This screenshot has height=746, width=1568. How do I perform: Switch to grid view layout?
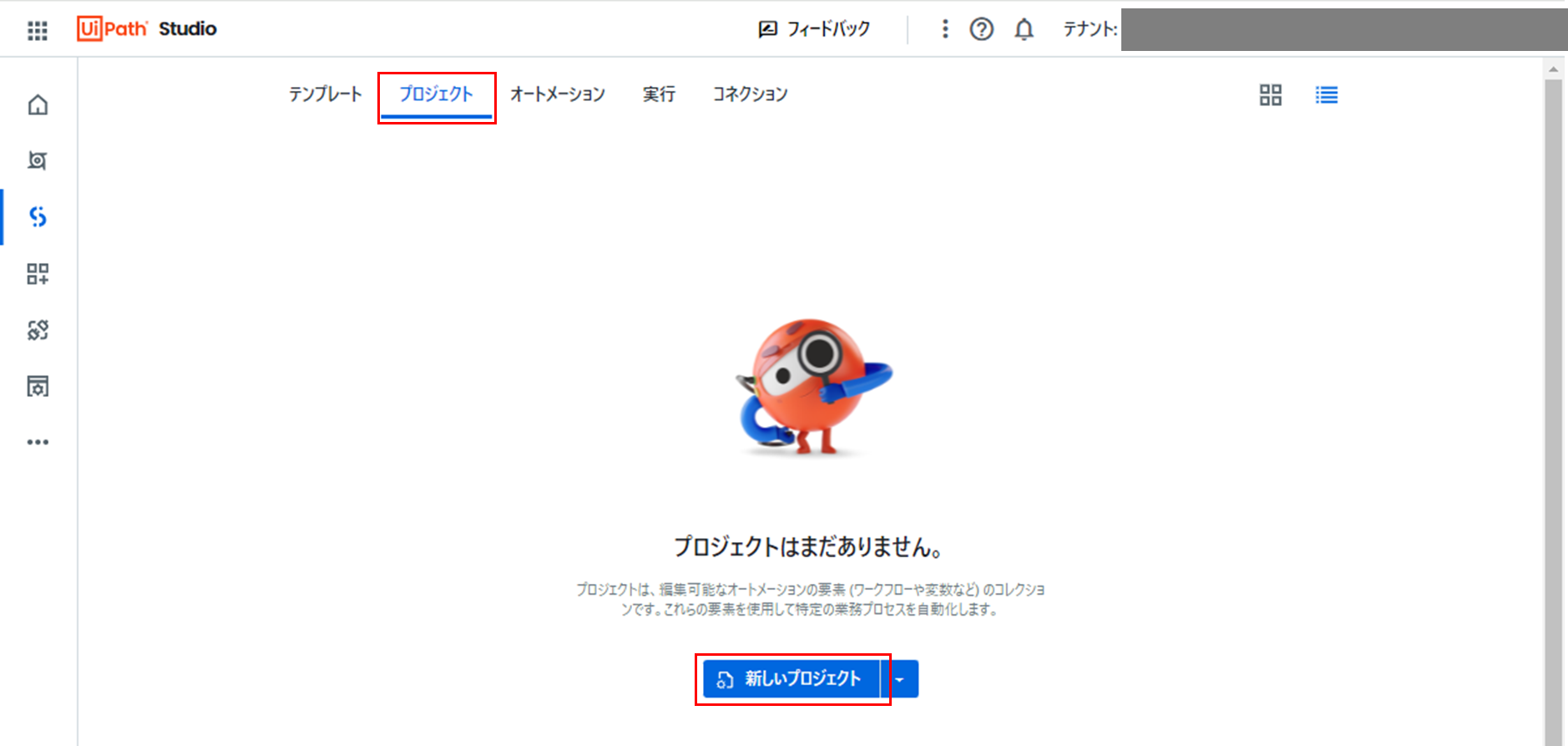pos(1271,95)
